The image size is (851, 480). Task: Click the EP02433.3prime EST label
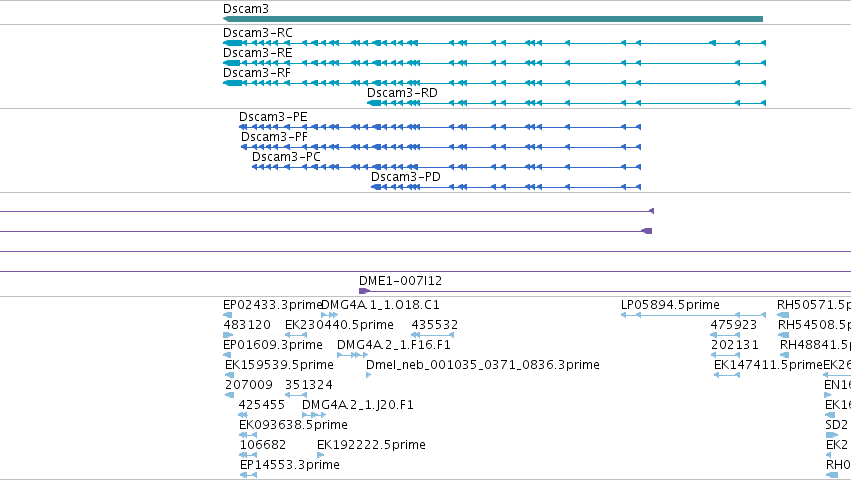[273, 305]
